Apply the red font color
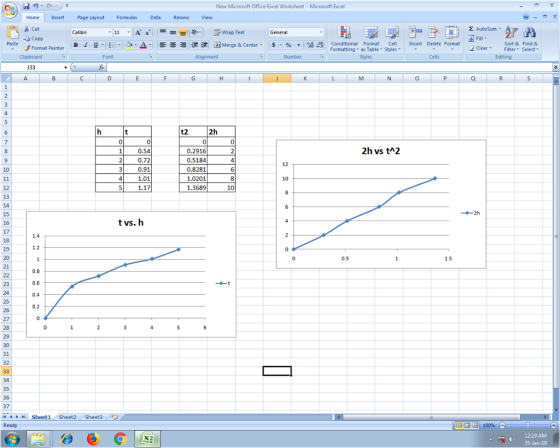Screen dimensions: 560x448 point(143,45)
